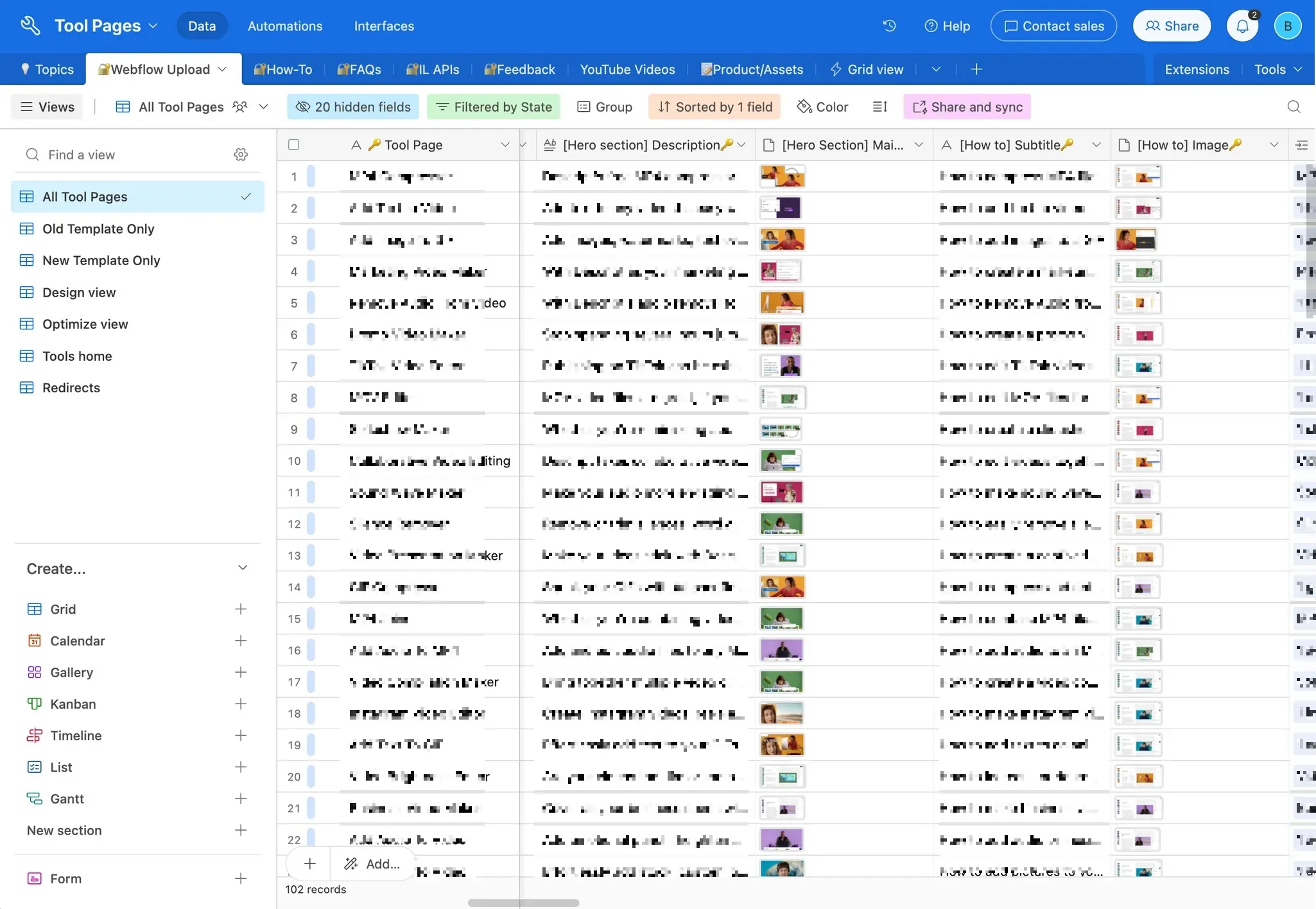1316x909 pixels.
Task: Click the Contact sales button
Action: [x=1053, y=26]
